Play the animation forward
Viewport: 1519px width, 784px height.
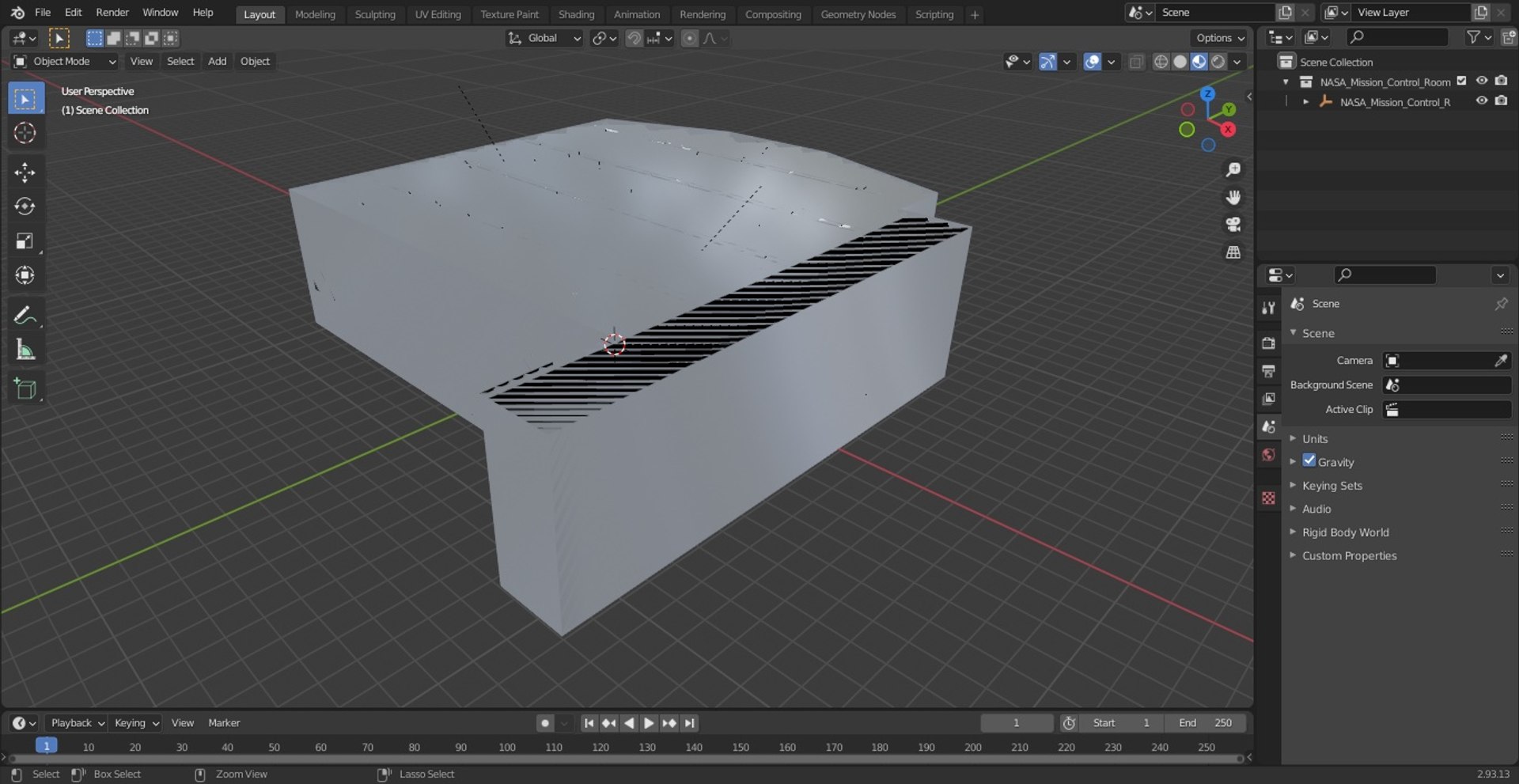(x=649, y=723)
